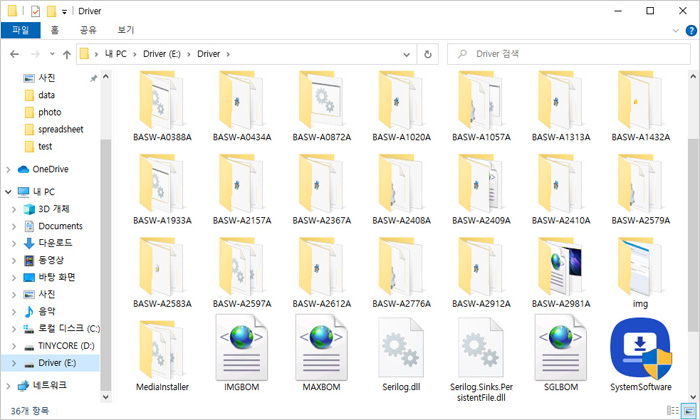Open the 공유 ribbon tab

tap(88, 30)
